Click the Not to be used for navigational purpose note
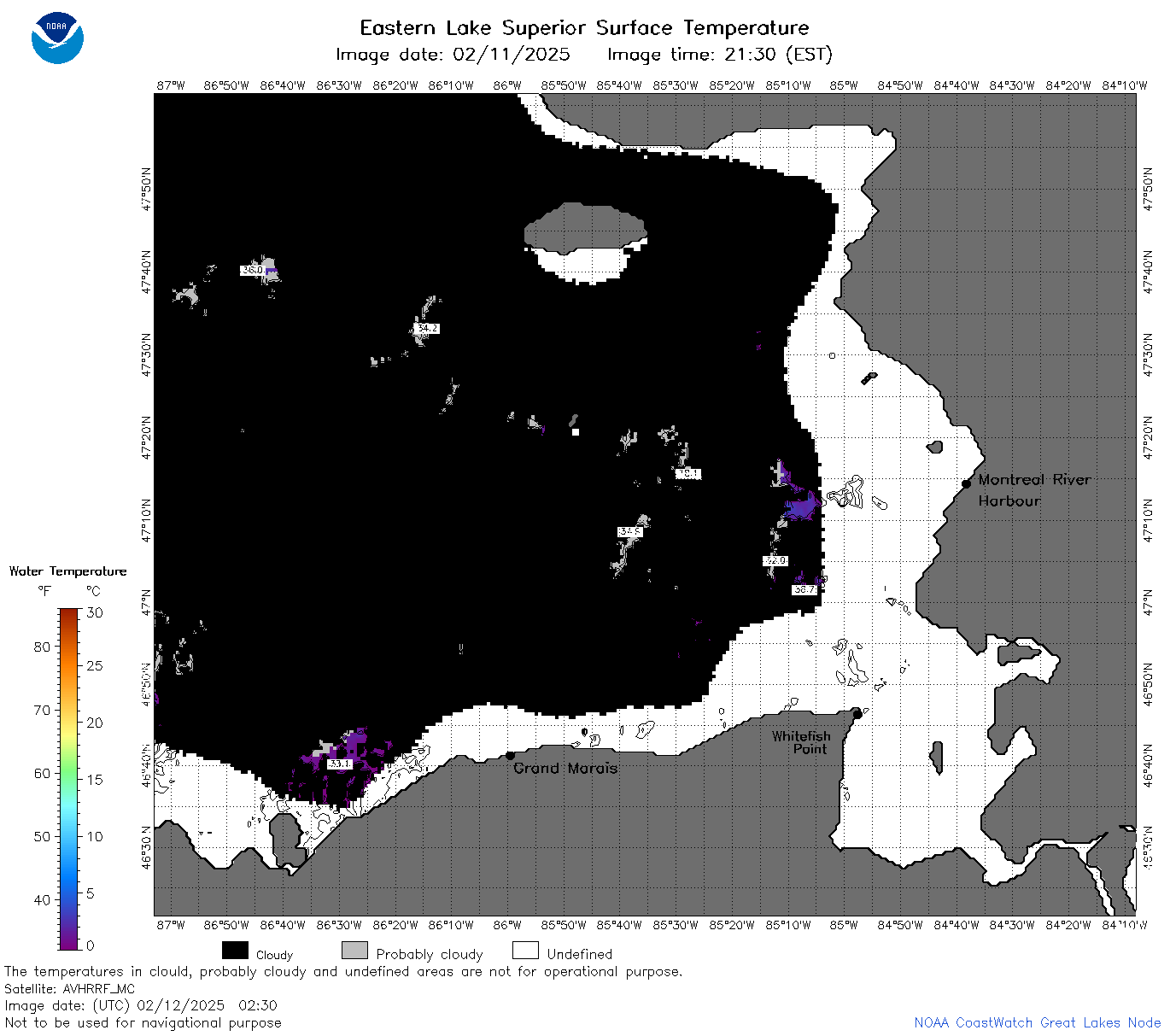 pyautogui.click(x=143, y=1022)
